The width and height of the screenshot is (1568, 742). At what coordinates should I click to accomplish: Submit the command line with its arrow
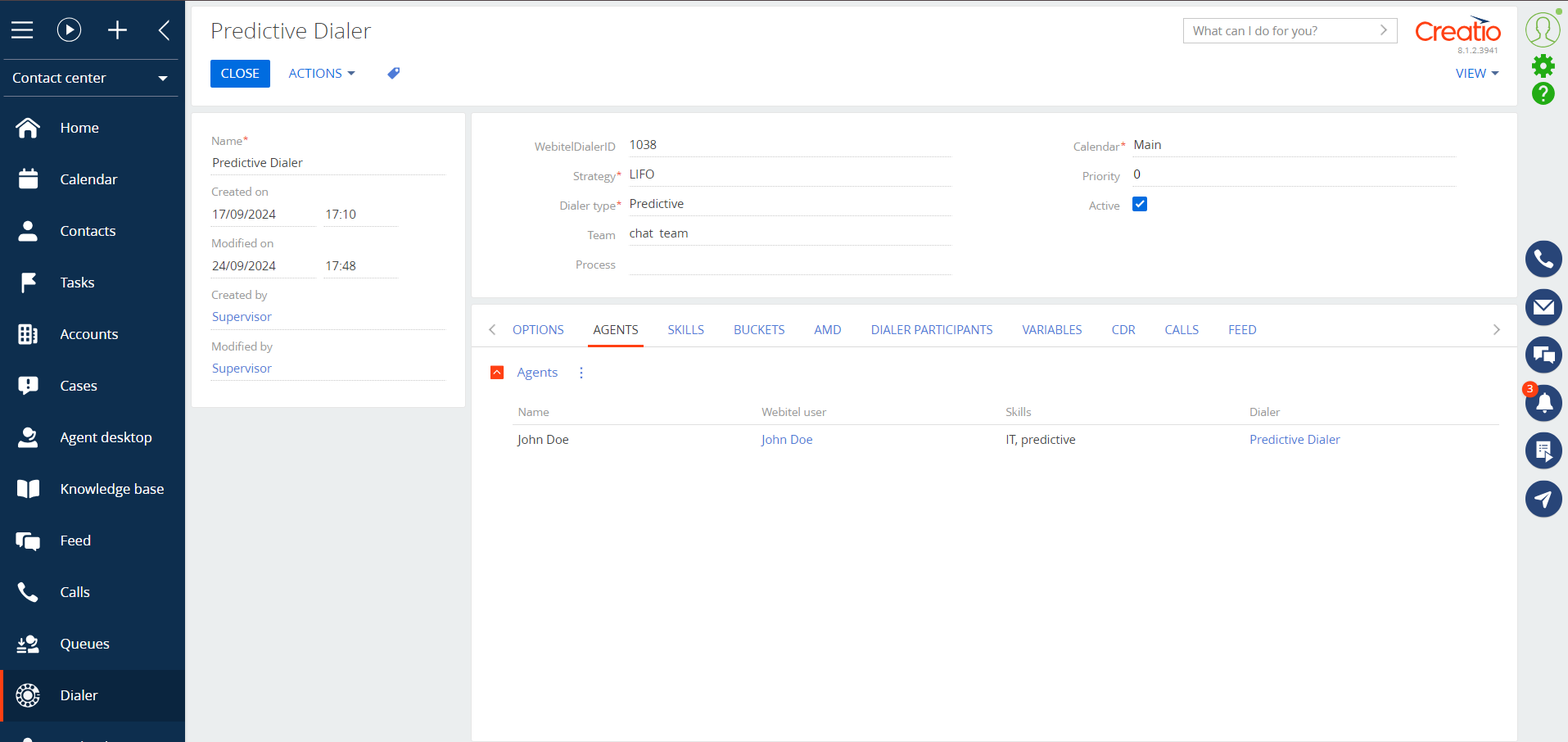pos(1384,30)
